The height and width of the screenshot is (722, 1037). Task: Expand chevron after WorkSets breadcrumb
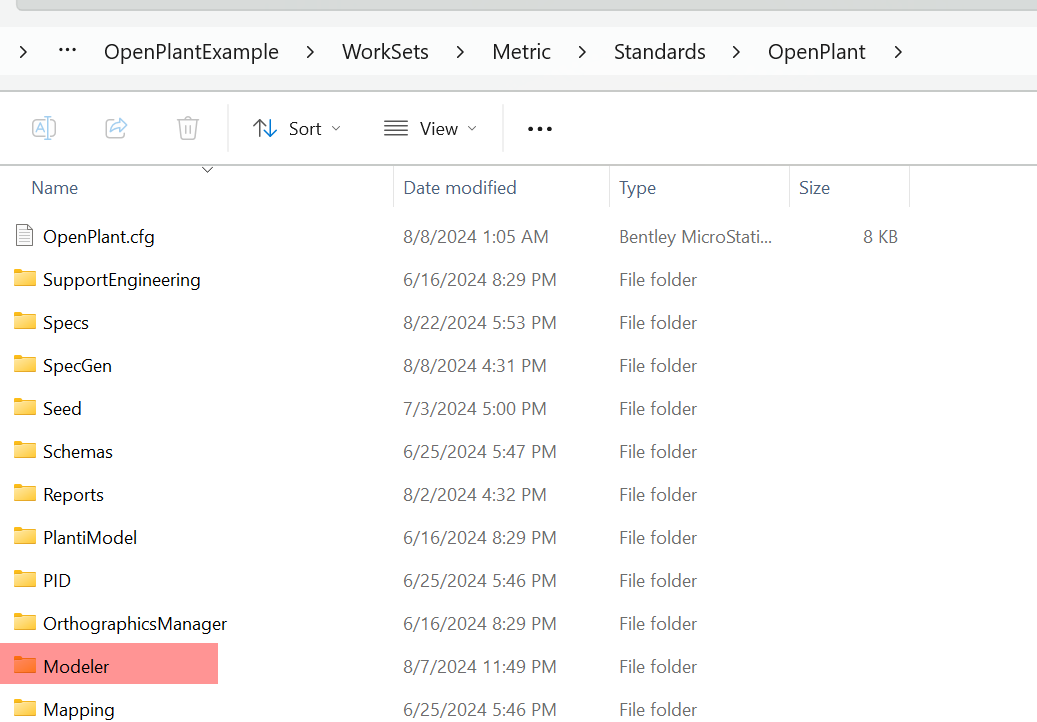(460, 52)
